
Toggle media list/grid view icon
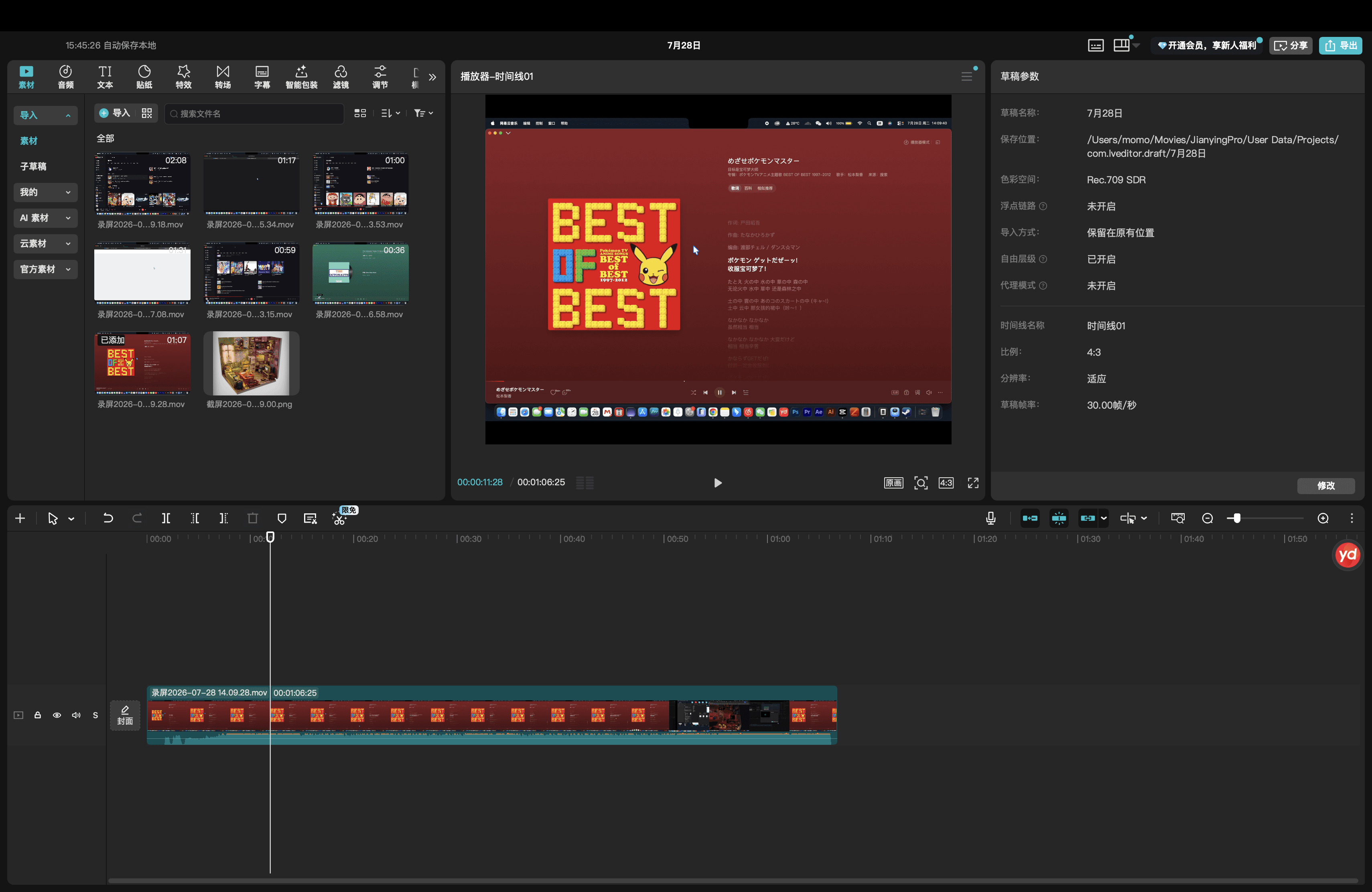point(360,113)
